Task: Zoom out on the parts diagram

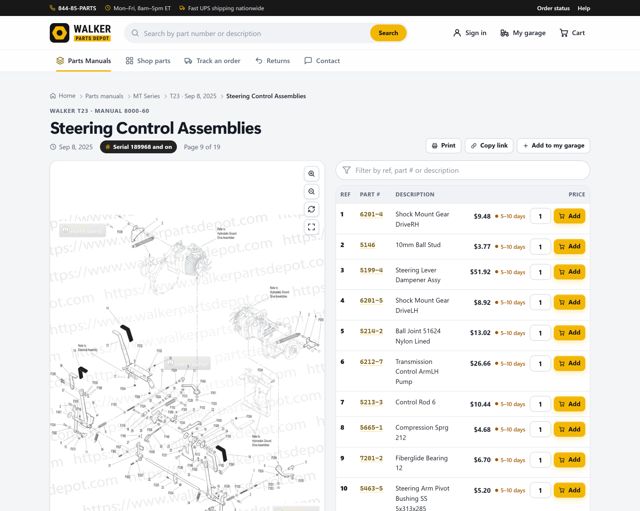Action: (311, 191)
